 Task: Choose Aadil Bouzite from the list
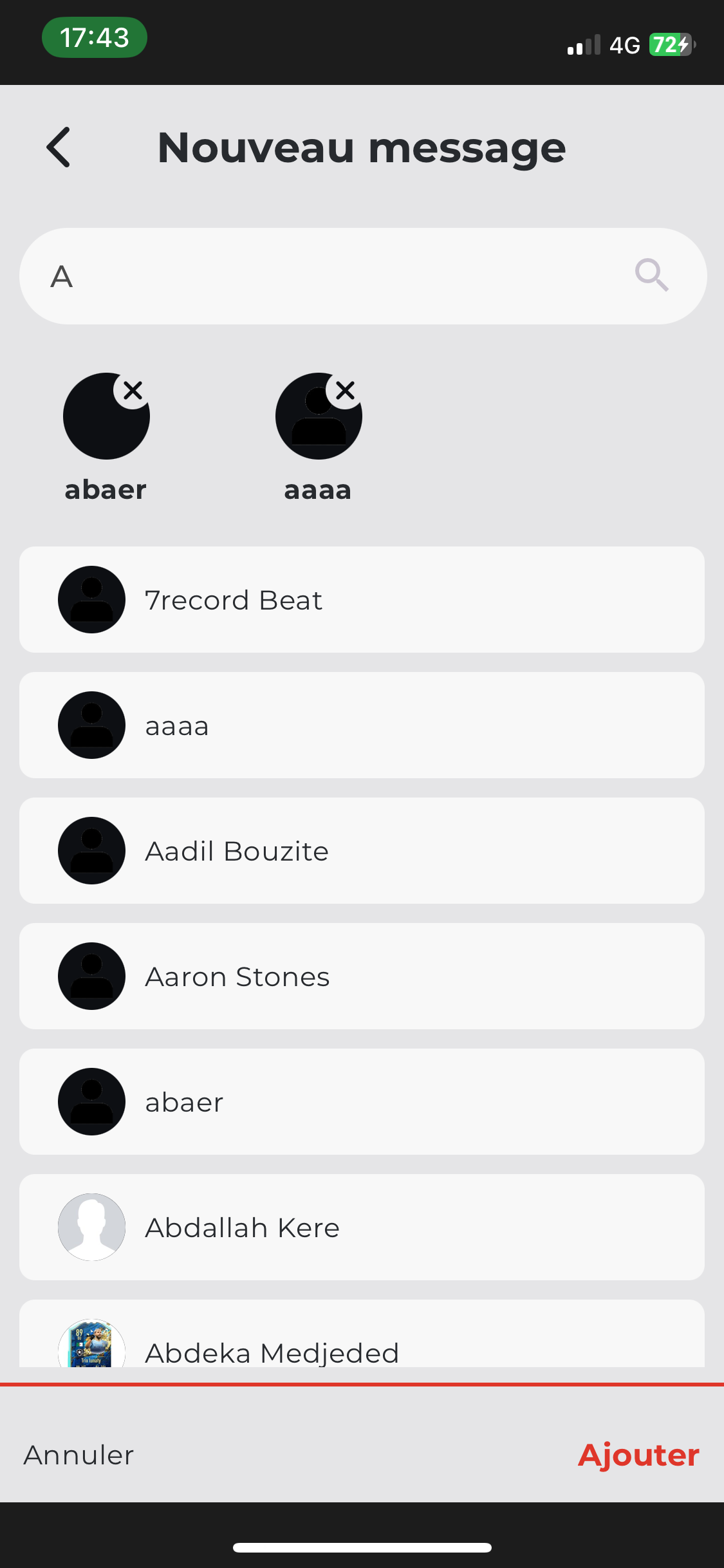[x=362, y=851]
